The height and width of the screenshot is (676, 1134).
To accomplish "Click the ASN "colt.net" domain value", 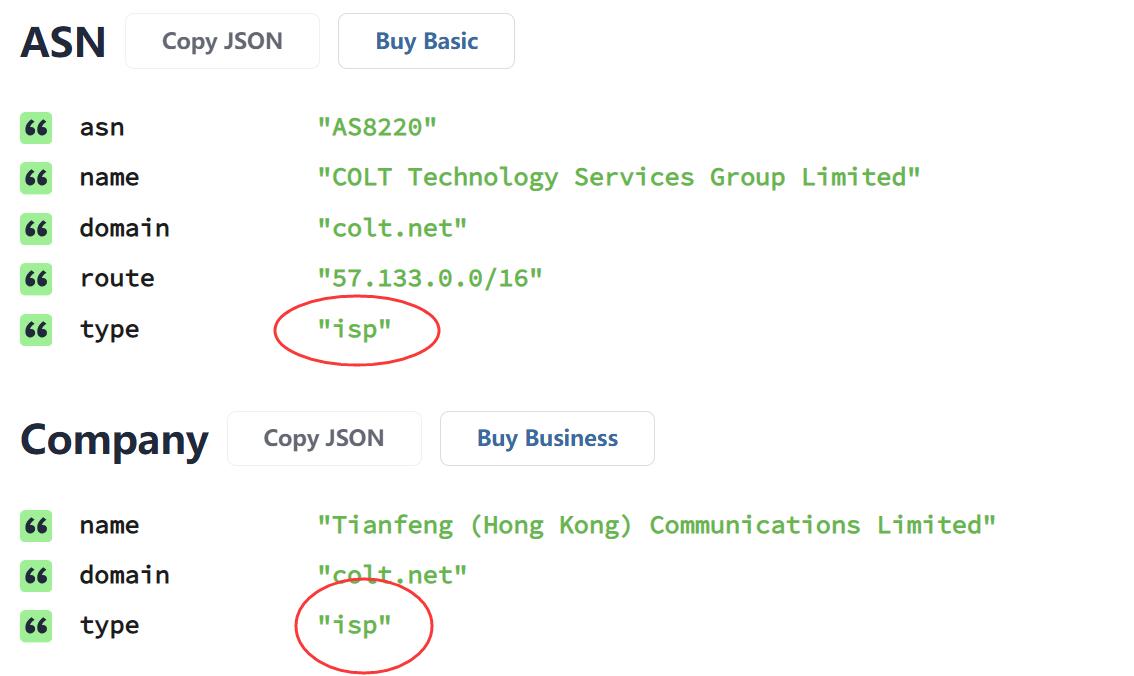I will click(392, 228).
